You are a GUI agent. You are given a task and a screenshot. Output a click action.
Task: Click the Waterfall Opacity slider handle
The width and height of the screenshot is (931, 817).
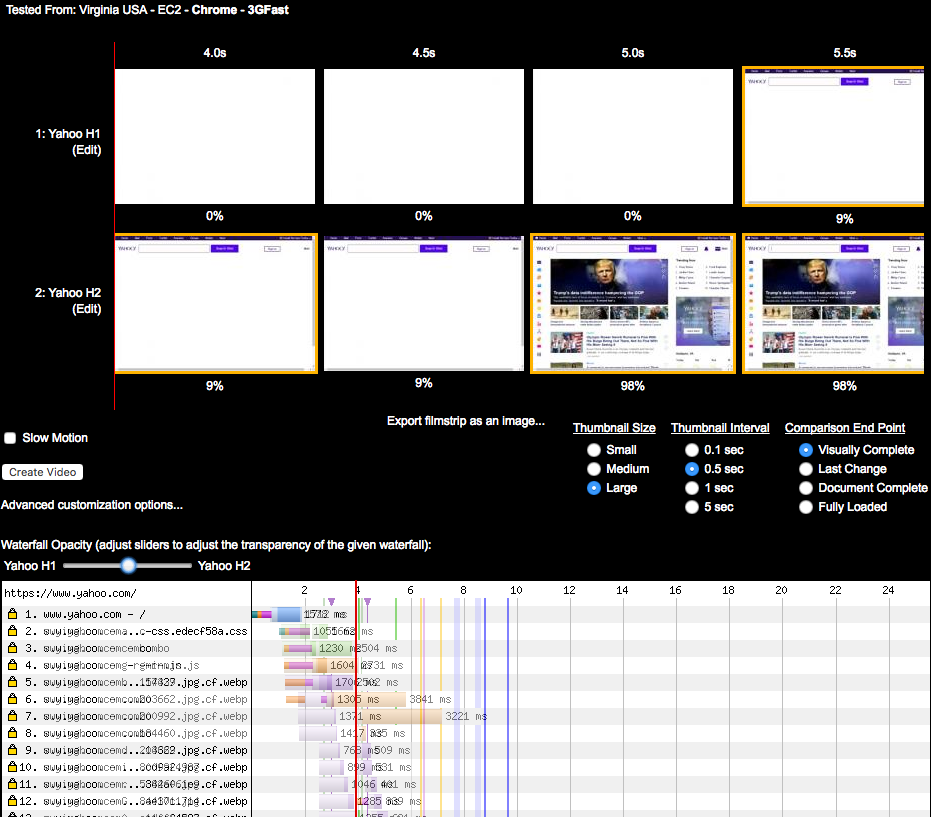[128, 566]
